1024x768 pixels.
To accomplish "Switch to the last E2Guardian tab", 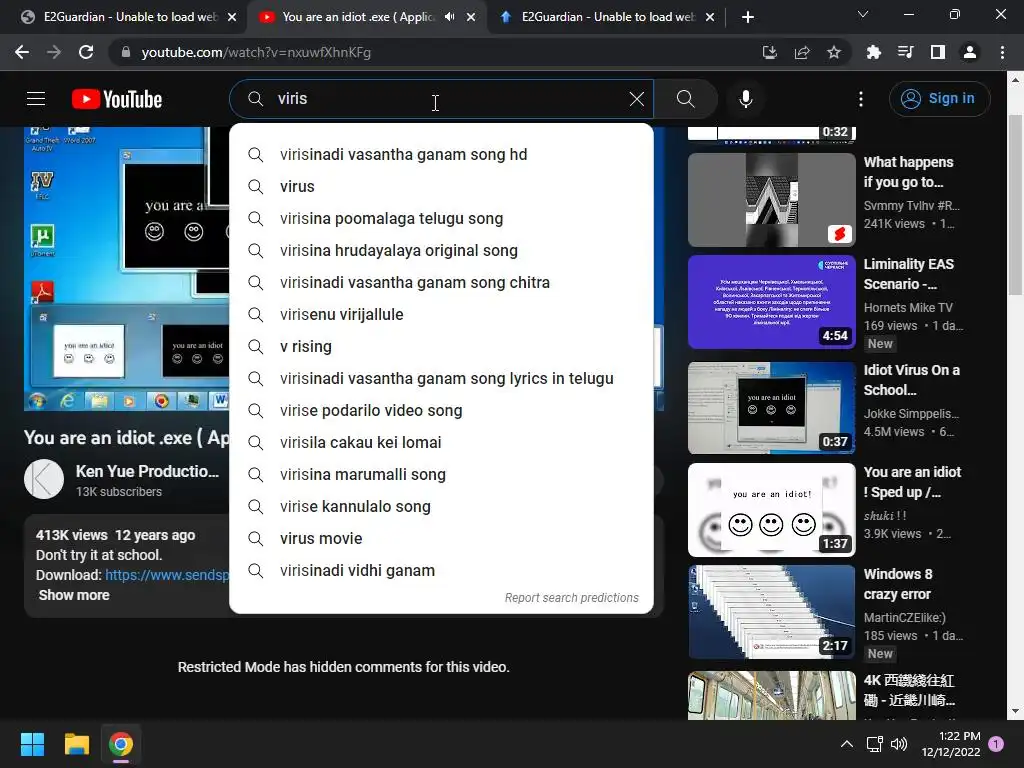I will 607,17.
